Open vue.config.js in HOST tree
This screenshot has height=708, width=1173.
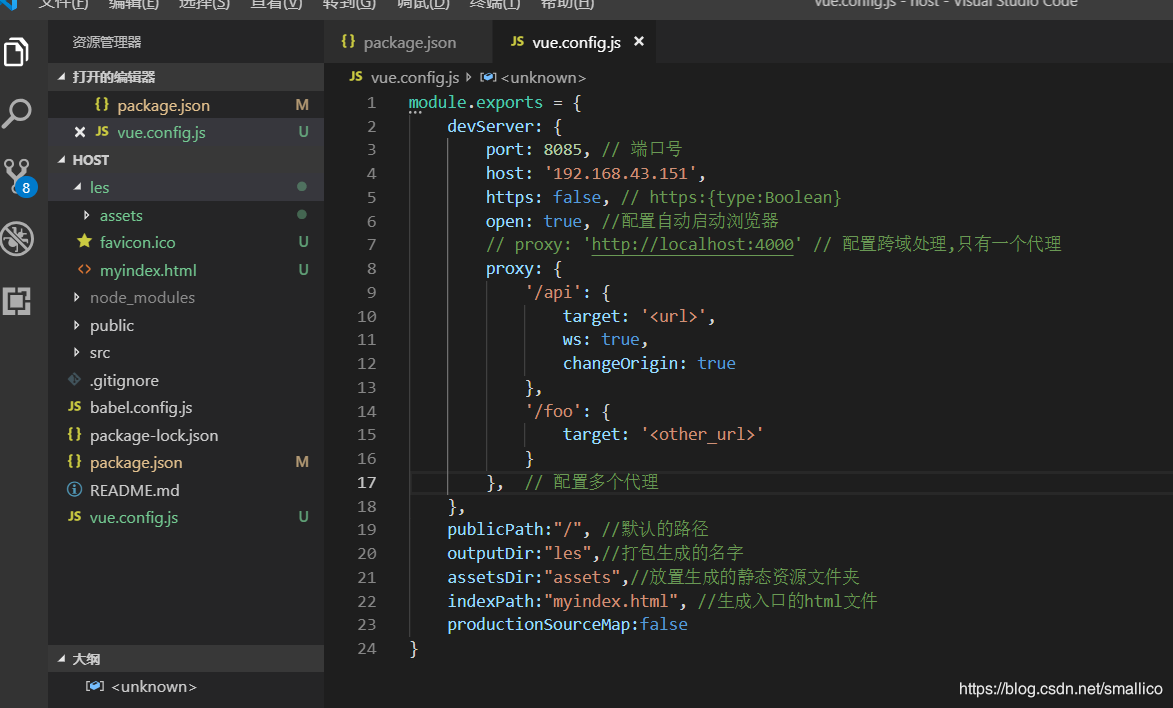click(186, 518)
